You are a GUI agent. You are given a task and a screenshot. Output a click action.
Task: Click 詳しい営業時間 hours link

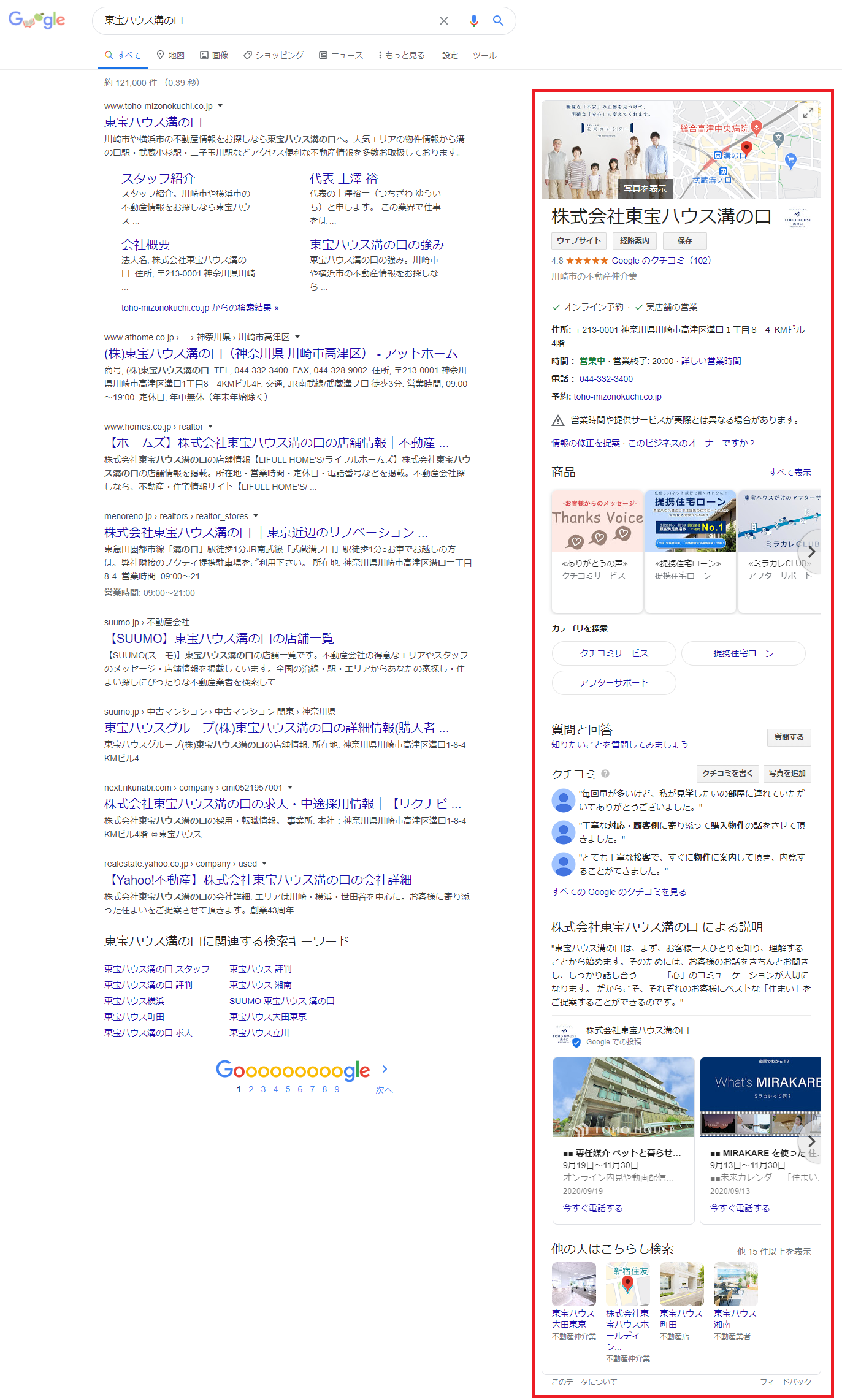pyautogui.click(x=711, y=361)
